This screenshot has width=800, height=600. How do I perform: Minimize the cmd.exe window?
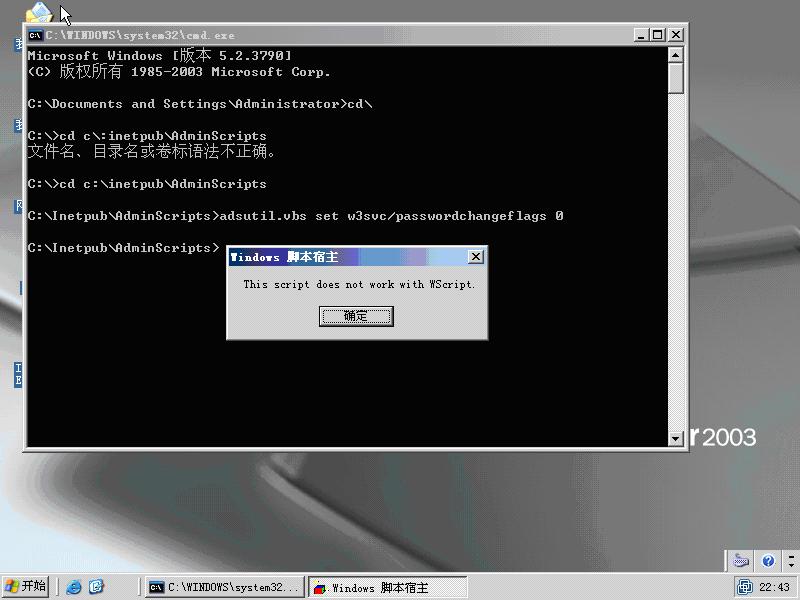pyautogui.click(x=641, y=35)
